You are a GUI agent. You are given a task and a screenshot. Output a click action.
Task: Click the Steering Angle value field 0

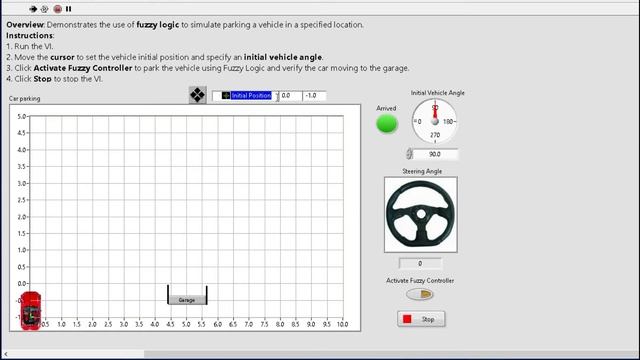(x=420, y=264)
